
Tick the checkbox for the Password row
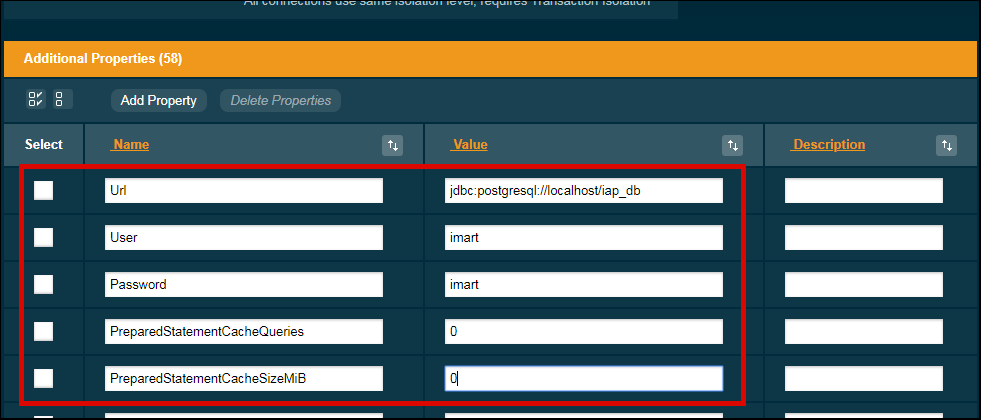43,284
